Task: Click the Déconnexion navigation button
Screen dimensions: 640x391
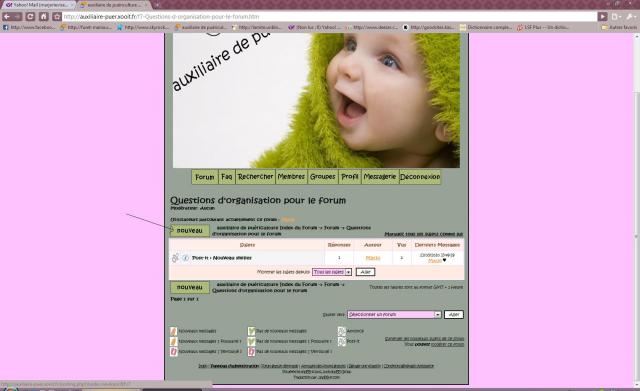Action: point(420,177)
